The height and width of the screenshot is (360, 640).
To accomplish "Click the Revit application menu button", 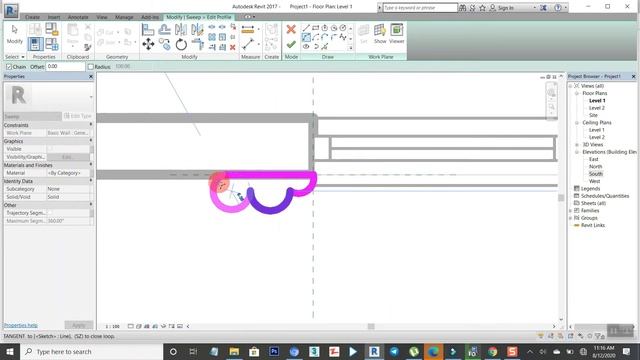I will (11, 10).
